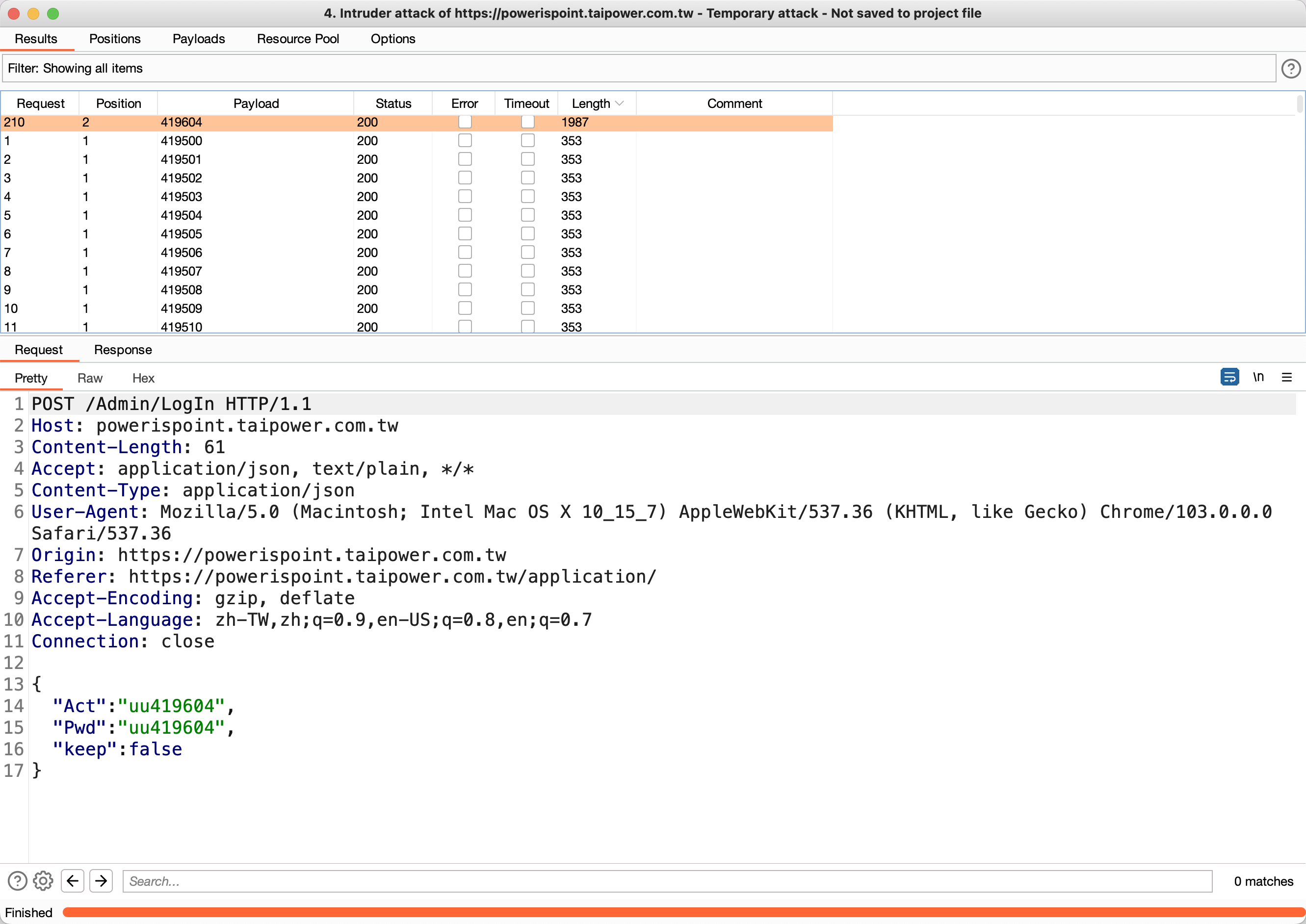Click search help icon at bottom left
Viewport: 1306px width, 924px height.
coord(18,881)
